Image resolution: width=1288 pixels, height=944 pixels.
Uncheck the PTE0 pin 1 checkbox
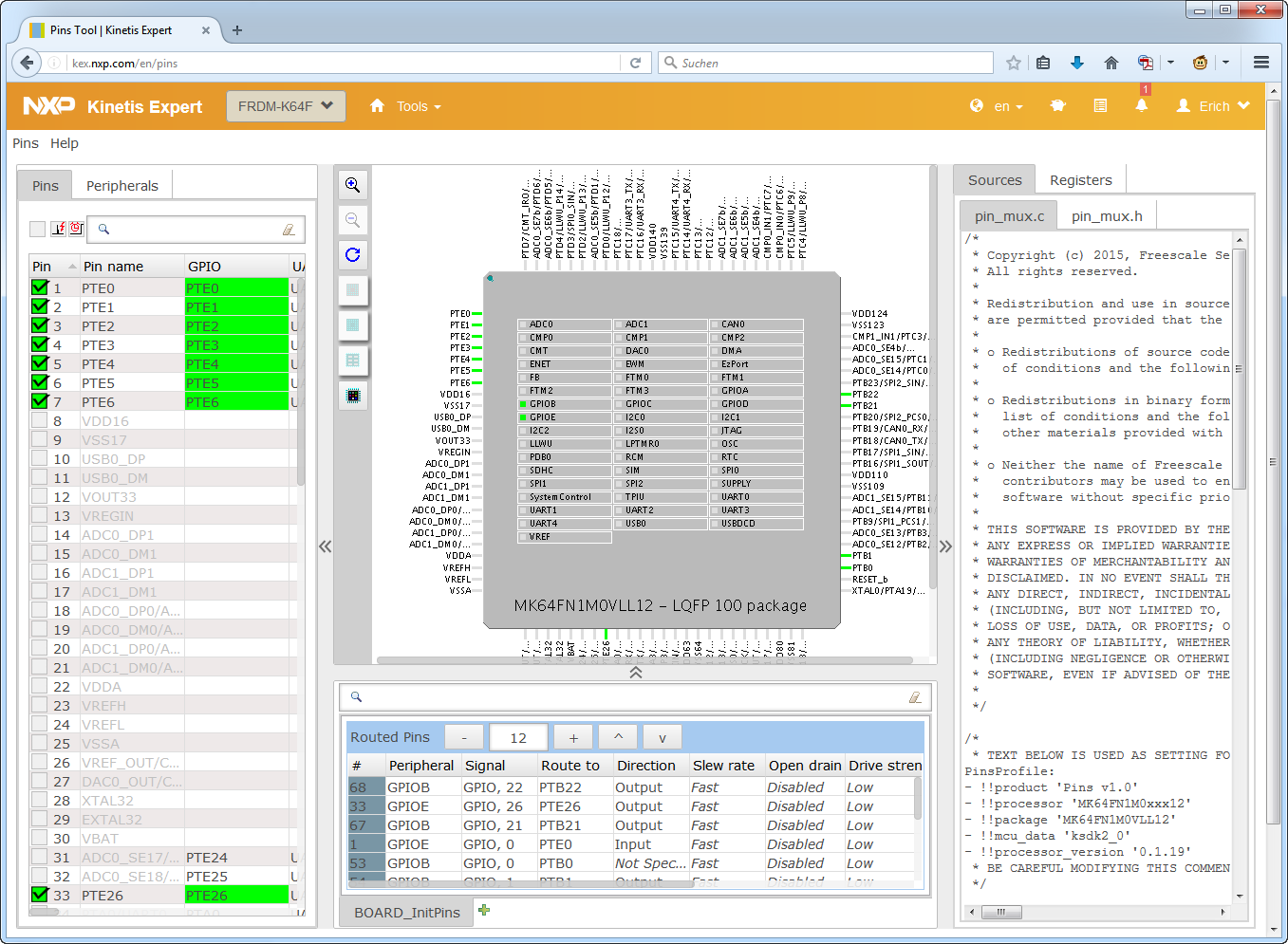(40, 287)
